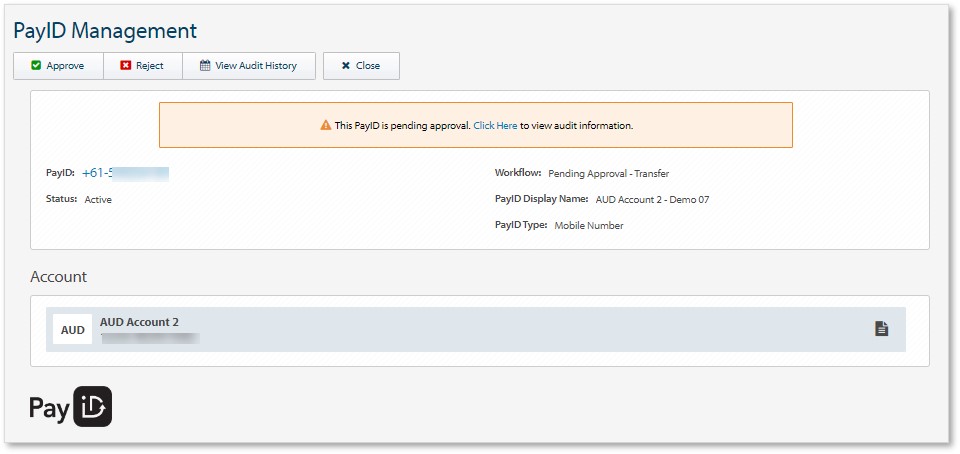This screenshot has height=454, width=960.
Task: Open the document icon for AUD Account 2
Action: pos(881,329)
